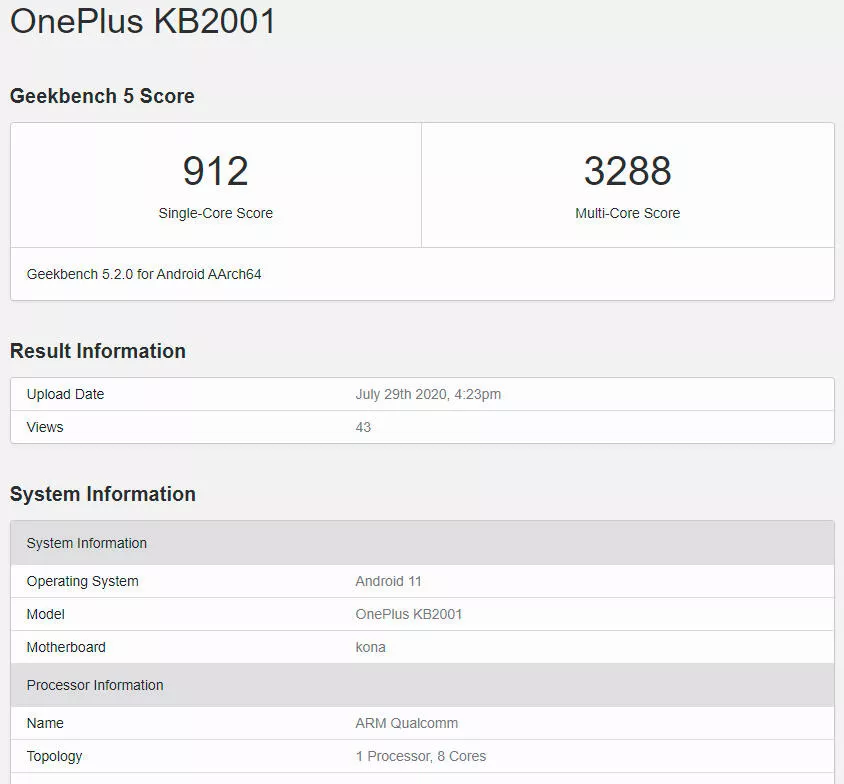The height and width of the screenshot is (784, 844).
Task: Select the 1 Processor, 8 Cores value
Action: tap(420, 757)
